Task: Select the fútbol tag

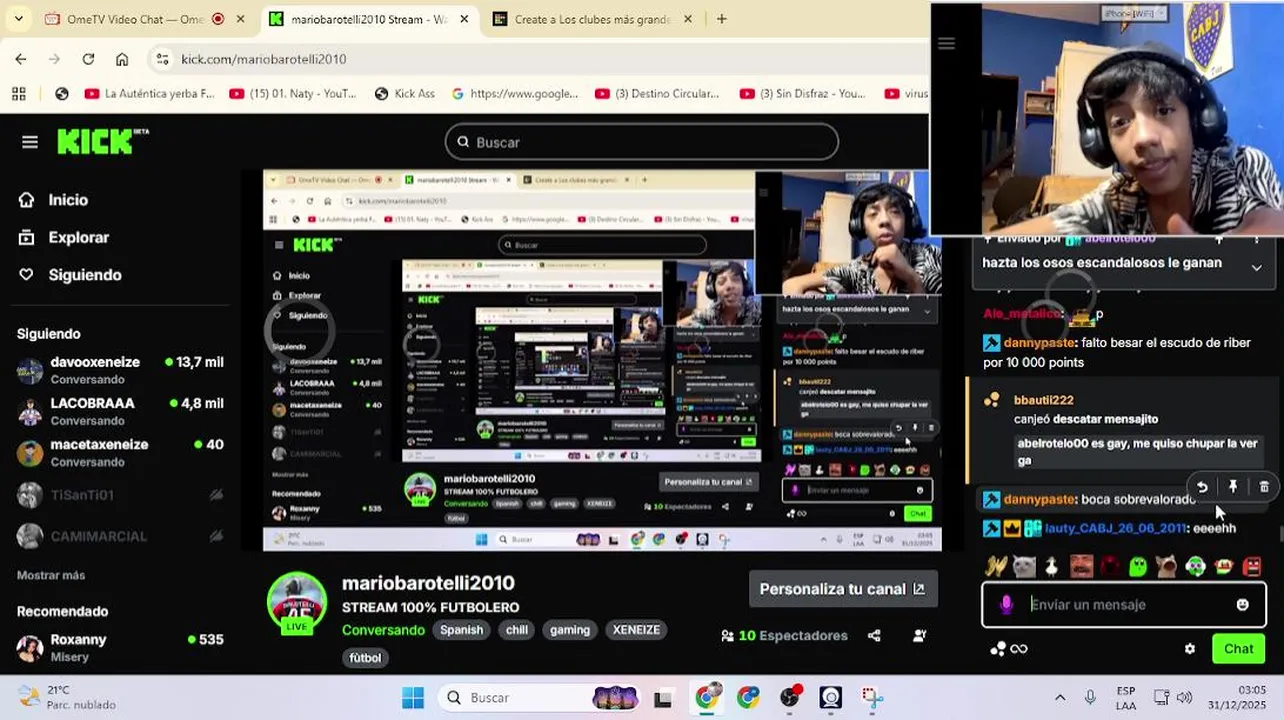Action: tap(365, 658)
